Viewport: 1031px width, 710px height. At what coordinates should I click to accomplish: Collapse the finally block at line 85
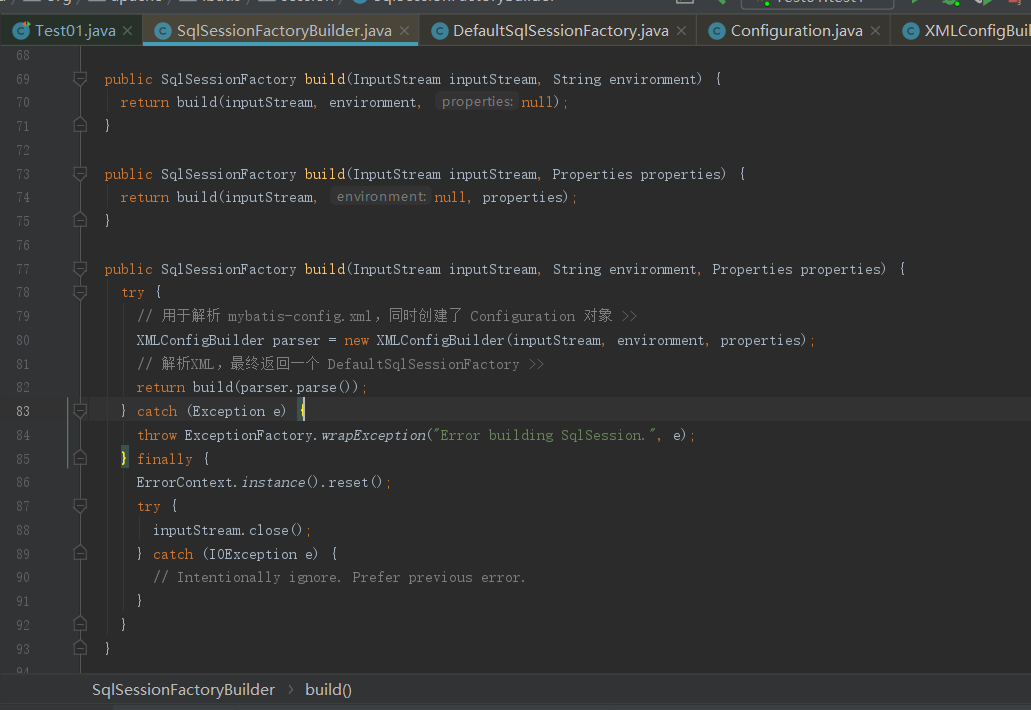(80, 458)
